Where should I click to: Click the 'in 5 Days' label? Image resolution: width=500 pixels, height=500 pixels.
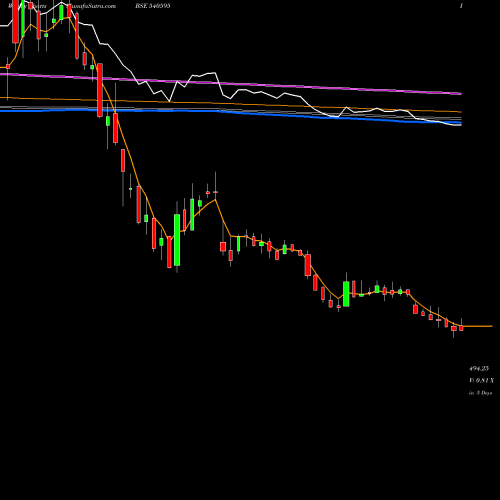[x=481, y=393]
